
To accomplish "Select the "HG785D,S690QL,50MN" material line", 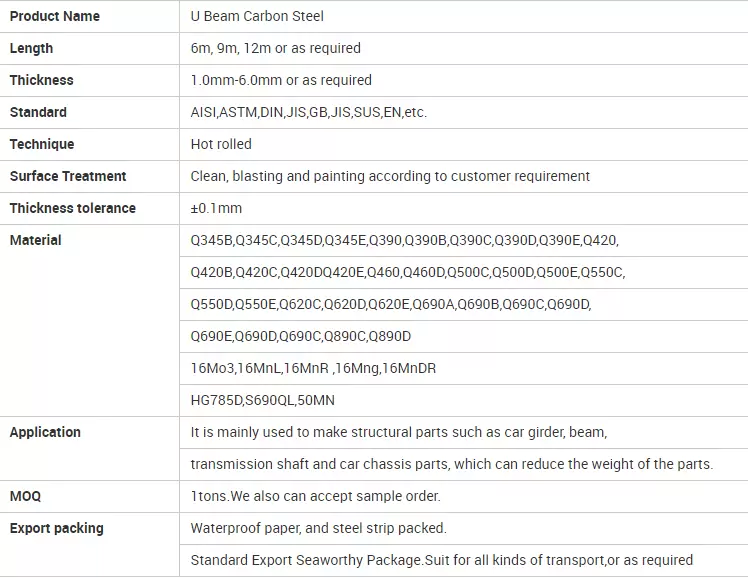I will (x=262, y=400).
